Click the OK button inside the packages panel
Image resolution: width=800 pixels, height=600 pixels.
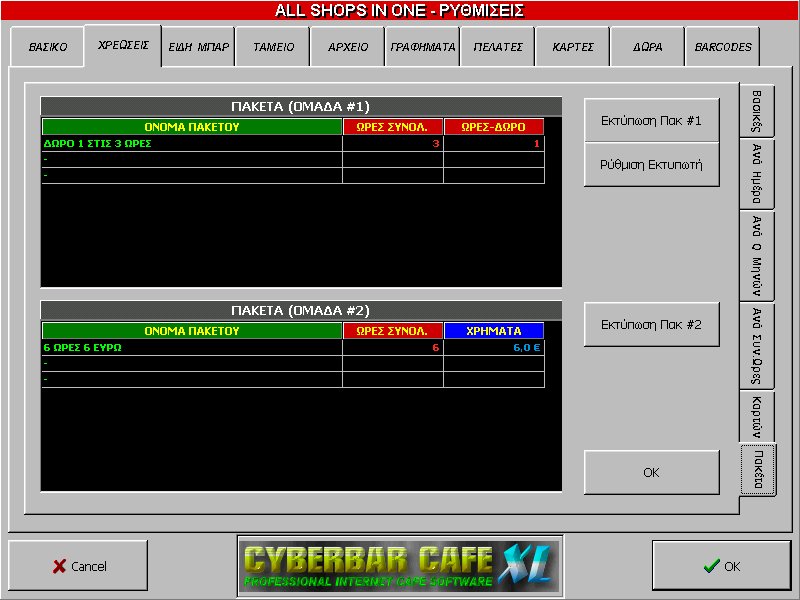click(651, 473)
